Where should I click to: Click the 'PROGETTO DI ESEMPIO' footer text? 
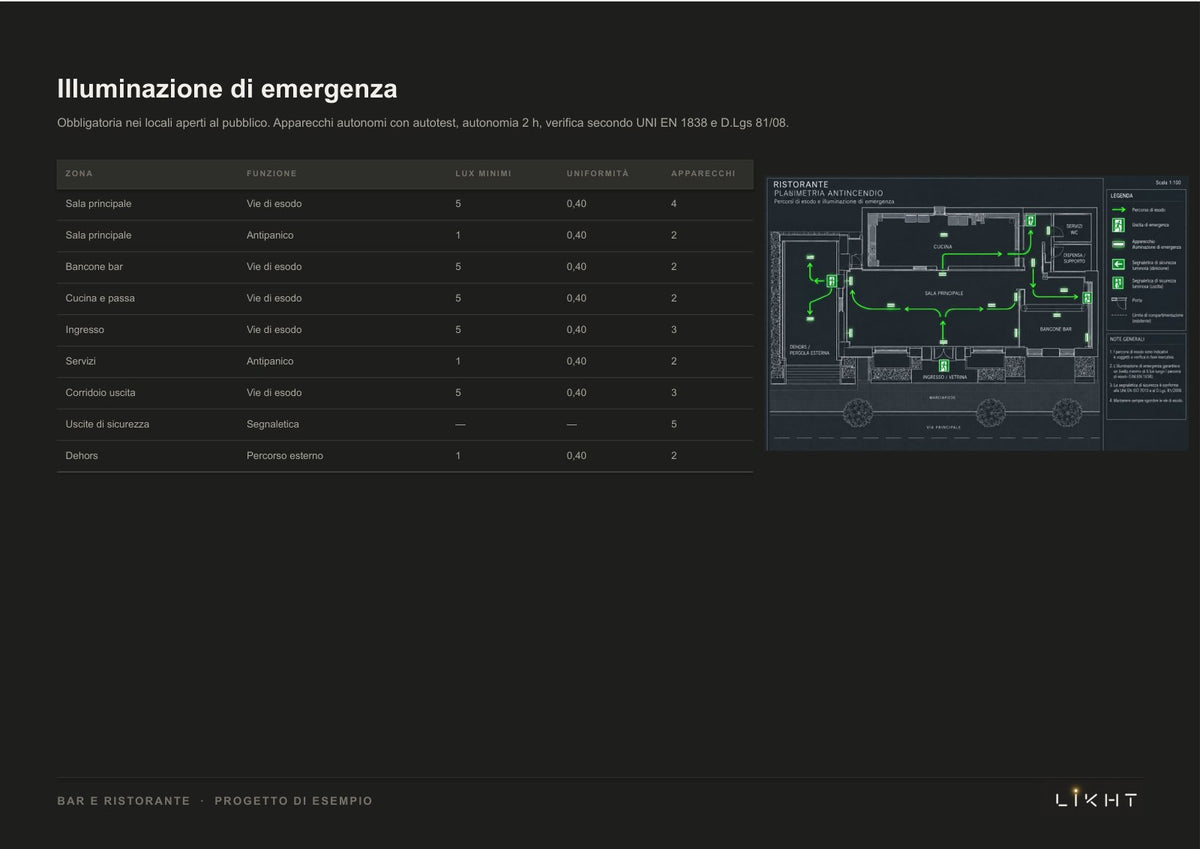point(293,801)
